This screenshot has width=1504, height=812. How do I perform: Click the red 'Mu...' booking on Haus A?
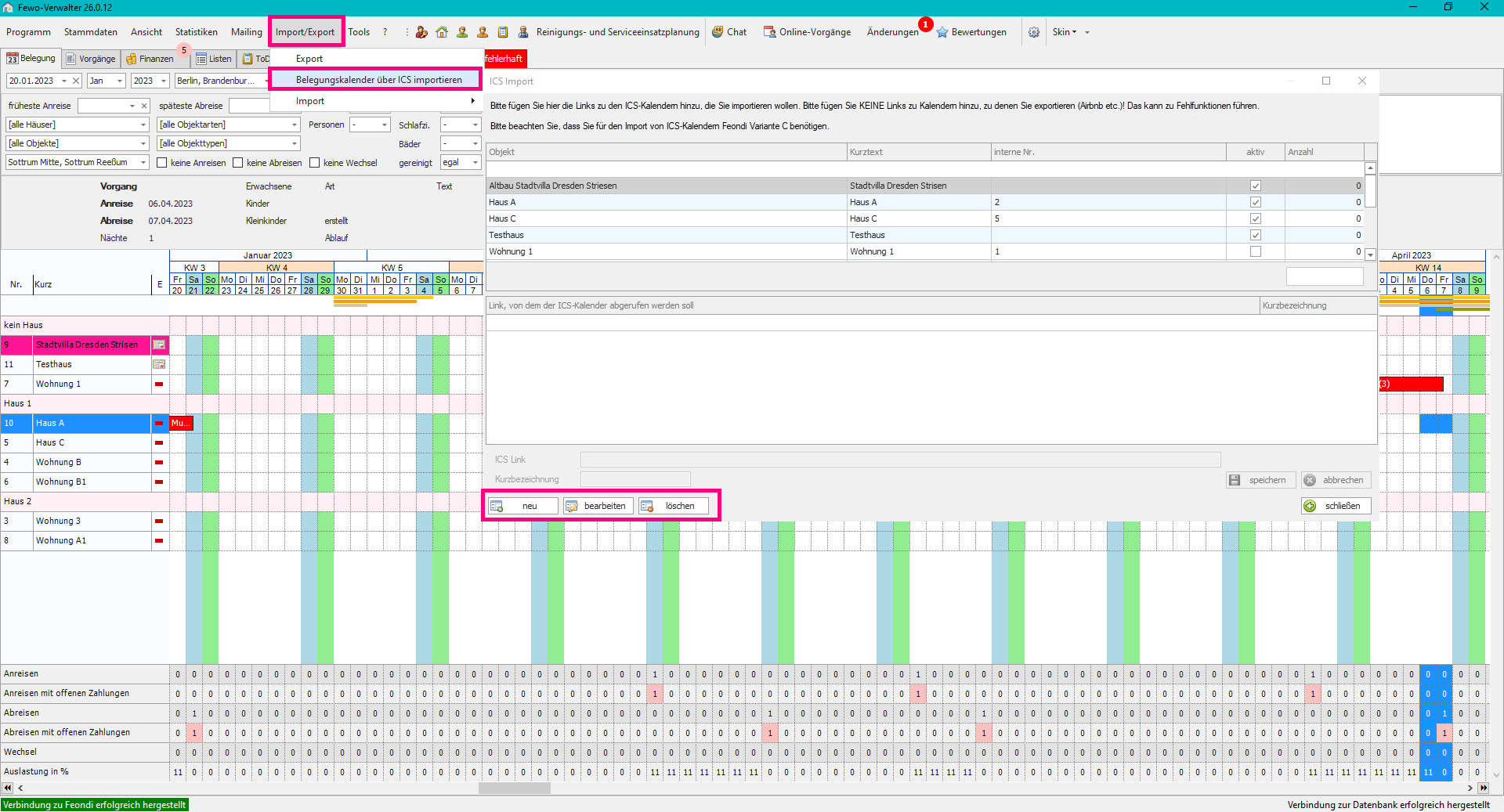point(181,423)
